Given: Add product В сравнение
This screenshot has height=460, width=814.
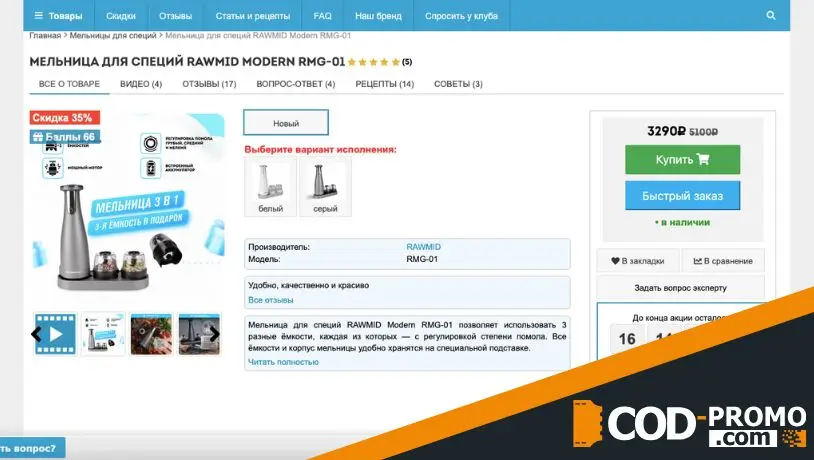Looking at the screenshot, I should (723, 261).
